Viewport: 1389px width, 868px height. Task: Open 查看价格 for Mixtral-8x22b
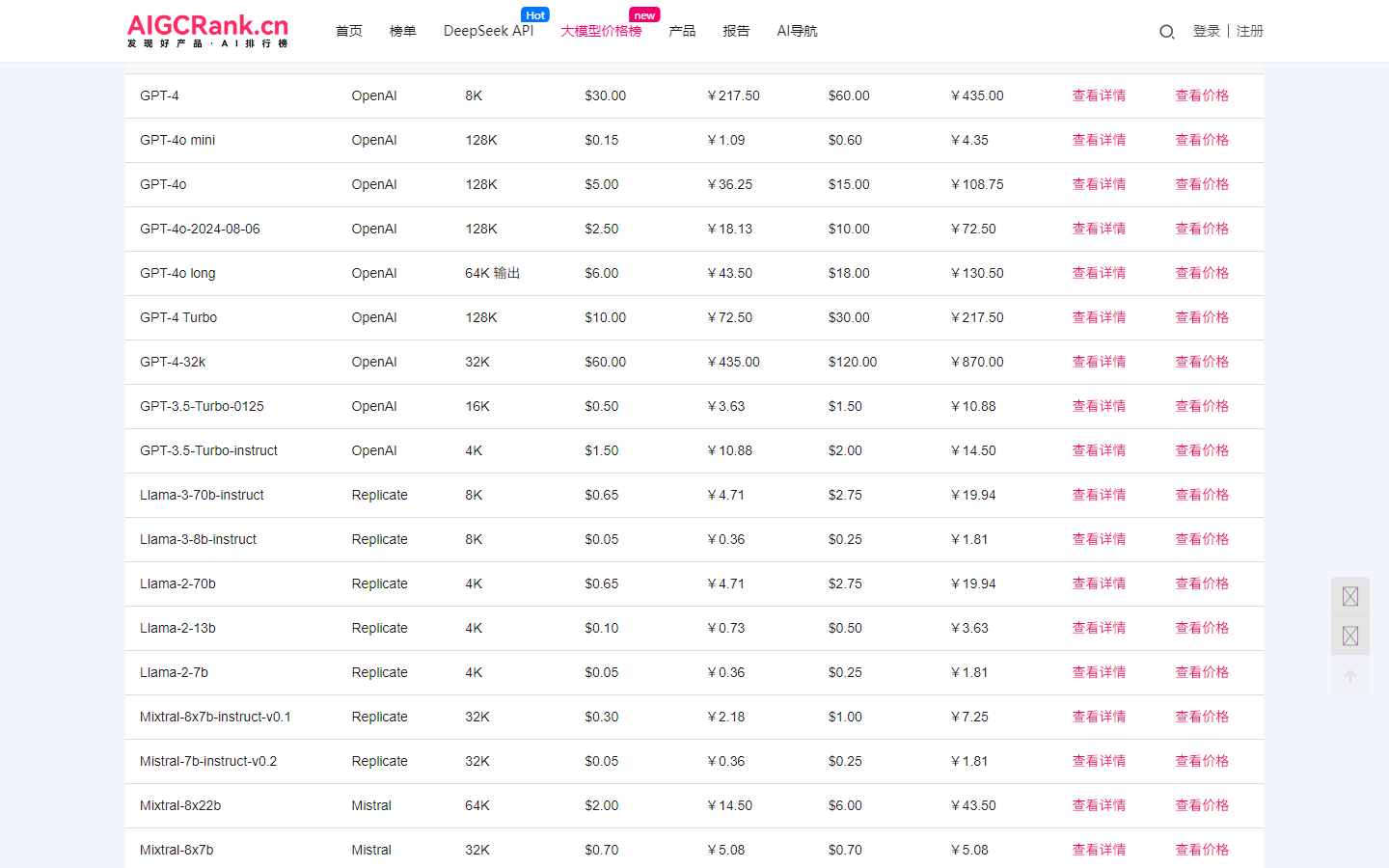[x=1202, y=805]
